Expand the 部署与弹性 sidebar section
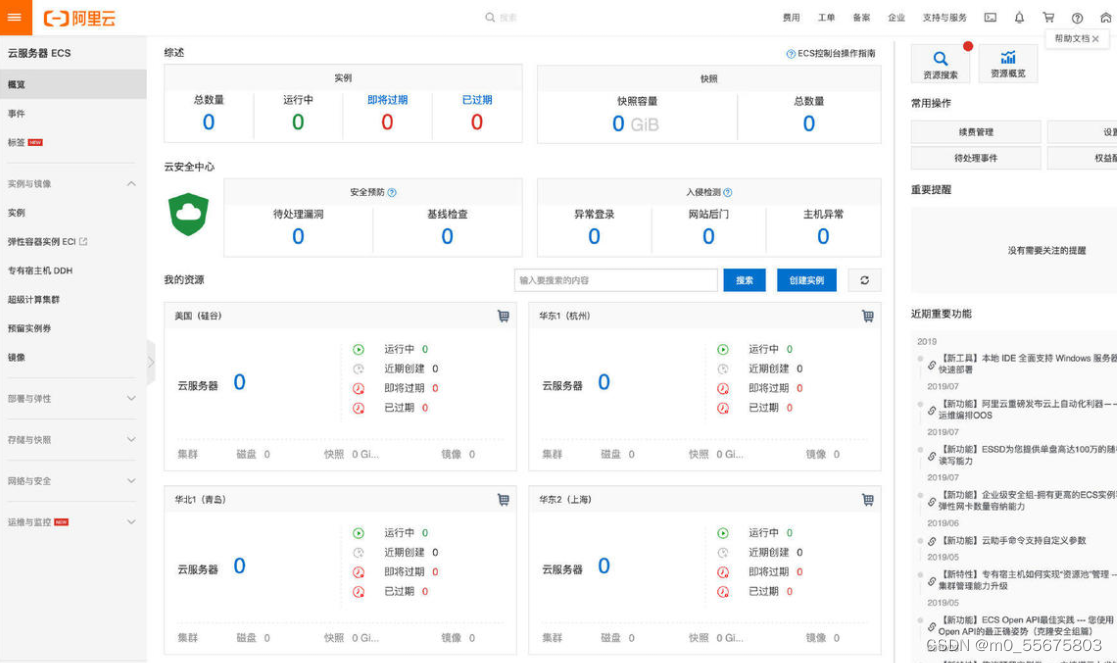This screenshot has height=663, width=1117. (131, 398)
